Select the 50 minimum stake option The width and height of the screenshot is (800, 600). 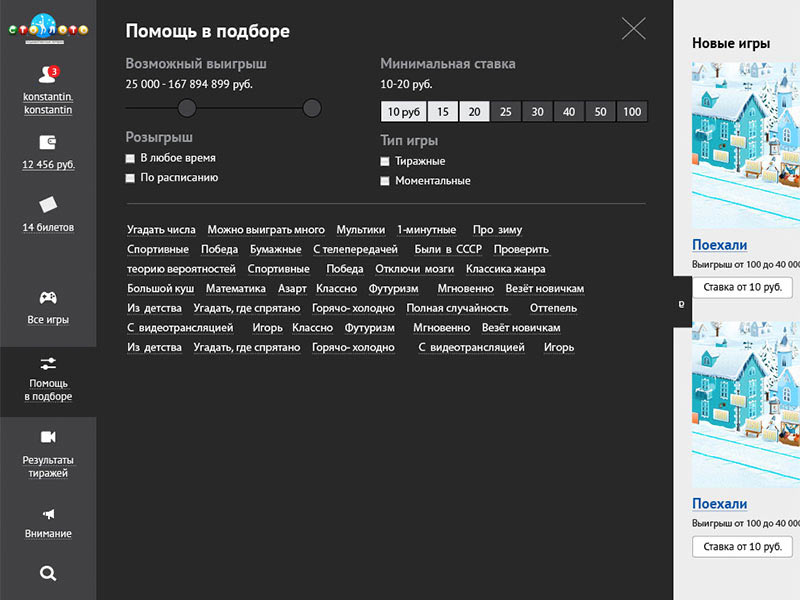(x=600, y=112)
